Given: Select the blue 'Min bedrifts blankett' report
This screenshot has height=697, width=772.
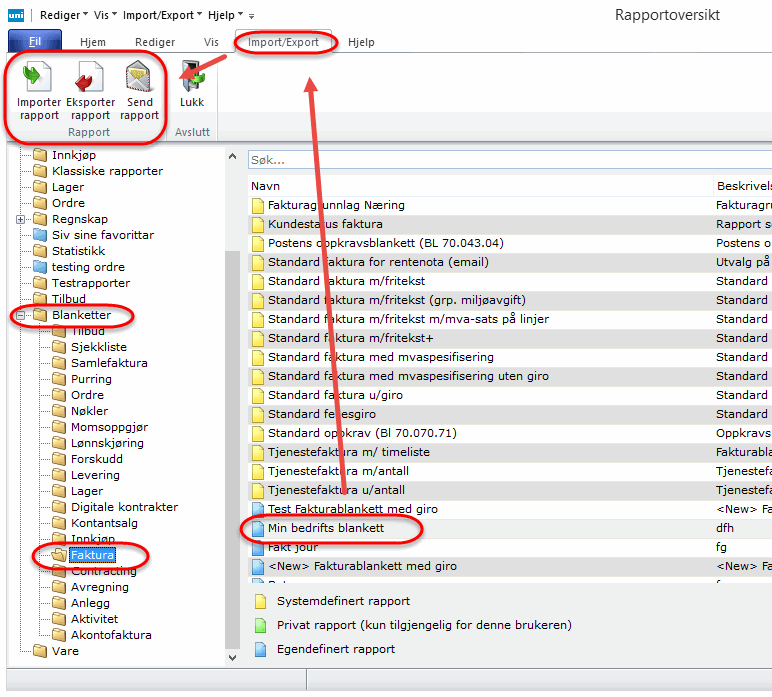Looking at the screenshot, I should point(325,528).
